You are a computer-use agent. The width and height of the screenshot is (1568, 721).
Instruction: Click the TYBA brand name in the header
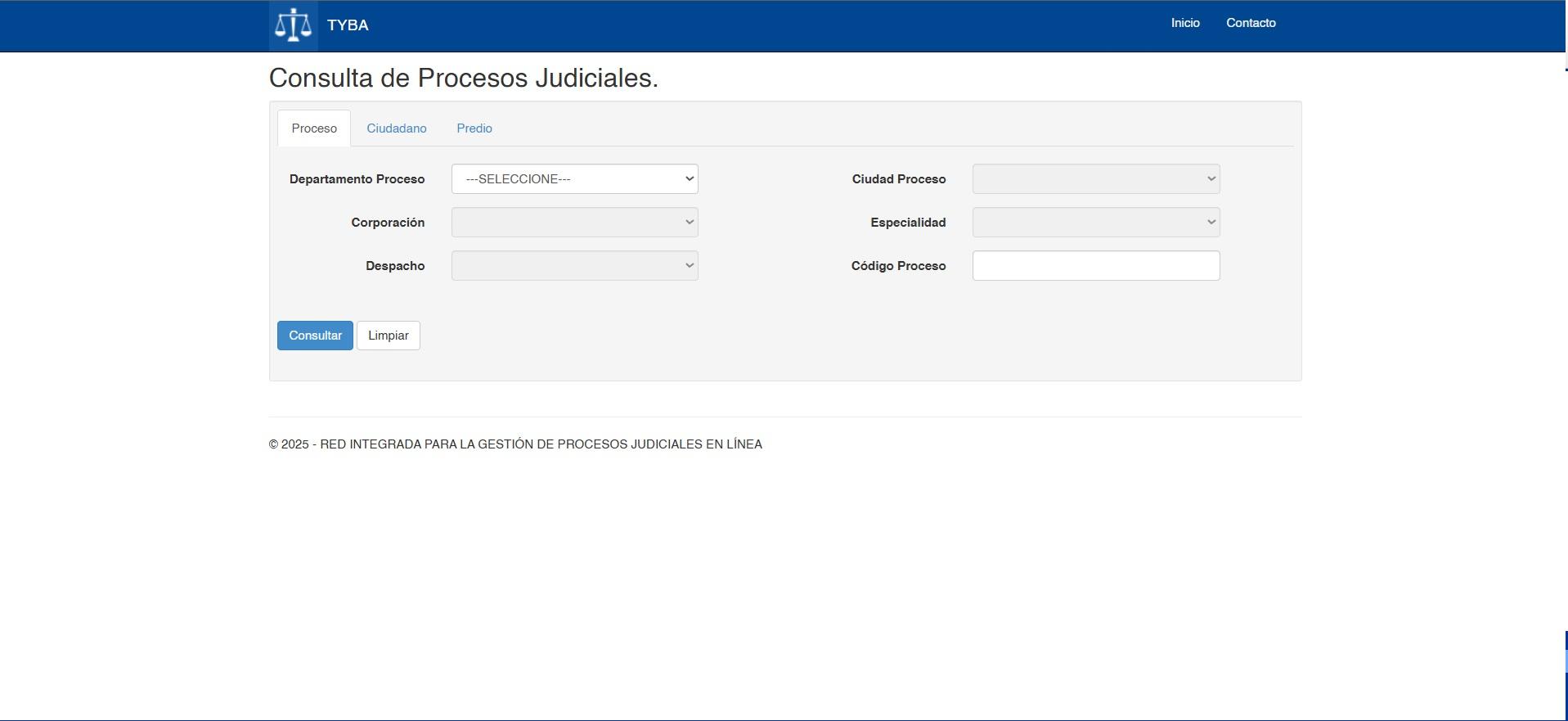click(348, 25)
